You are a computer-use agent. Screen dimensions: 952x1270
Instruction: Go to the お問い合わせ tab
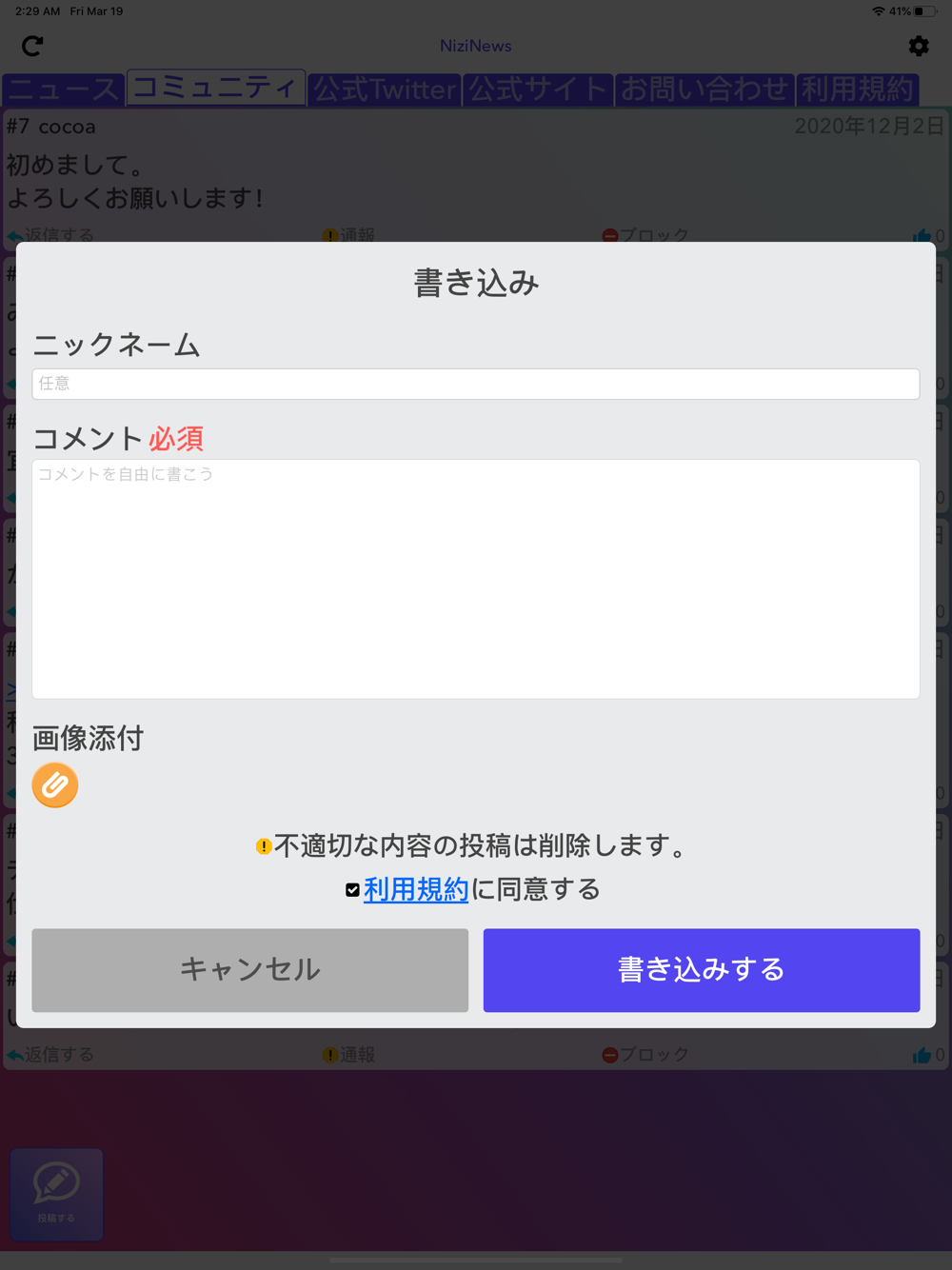click(704, 89)
